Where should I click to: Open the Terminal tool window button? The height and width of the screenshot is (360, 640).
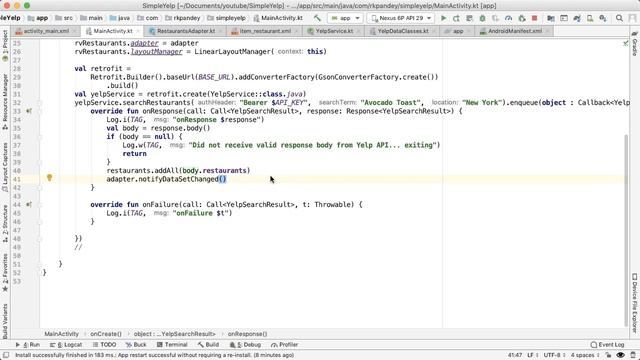tap(172, 344)
